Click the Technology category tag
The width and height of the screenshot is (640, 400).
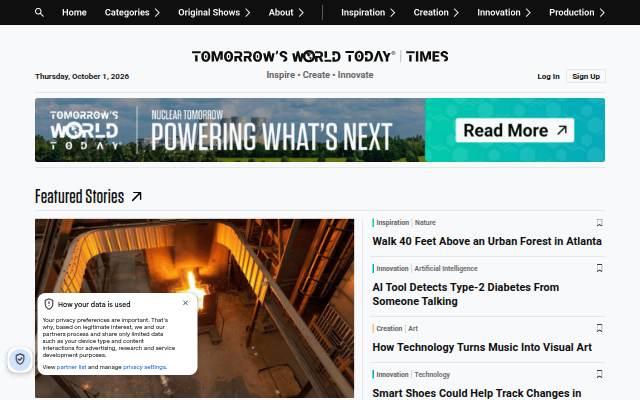(x=432, y=374)
